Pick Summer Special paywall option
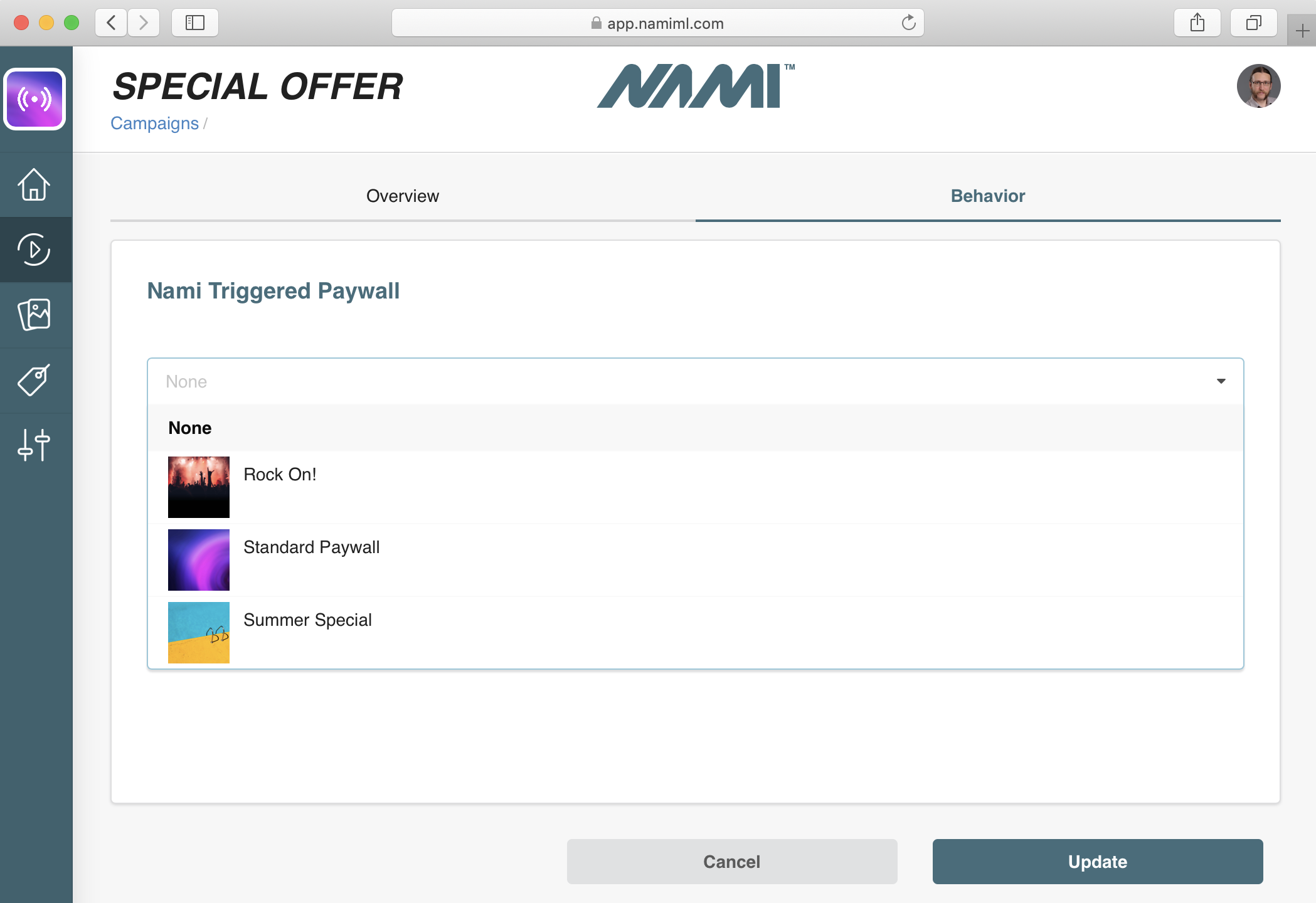 pos(307,620)
